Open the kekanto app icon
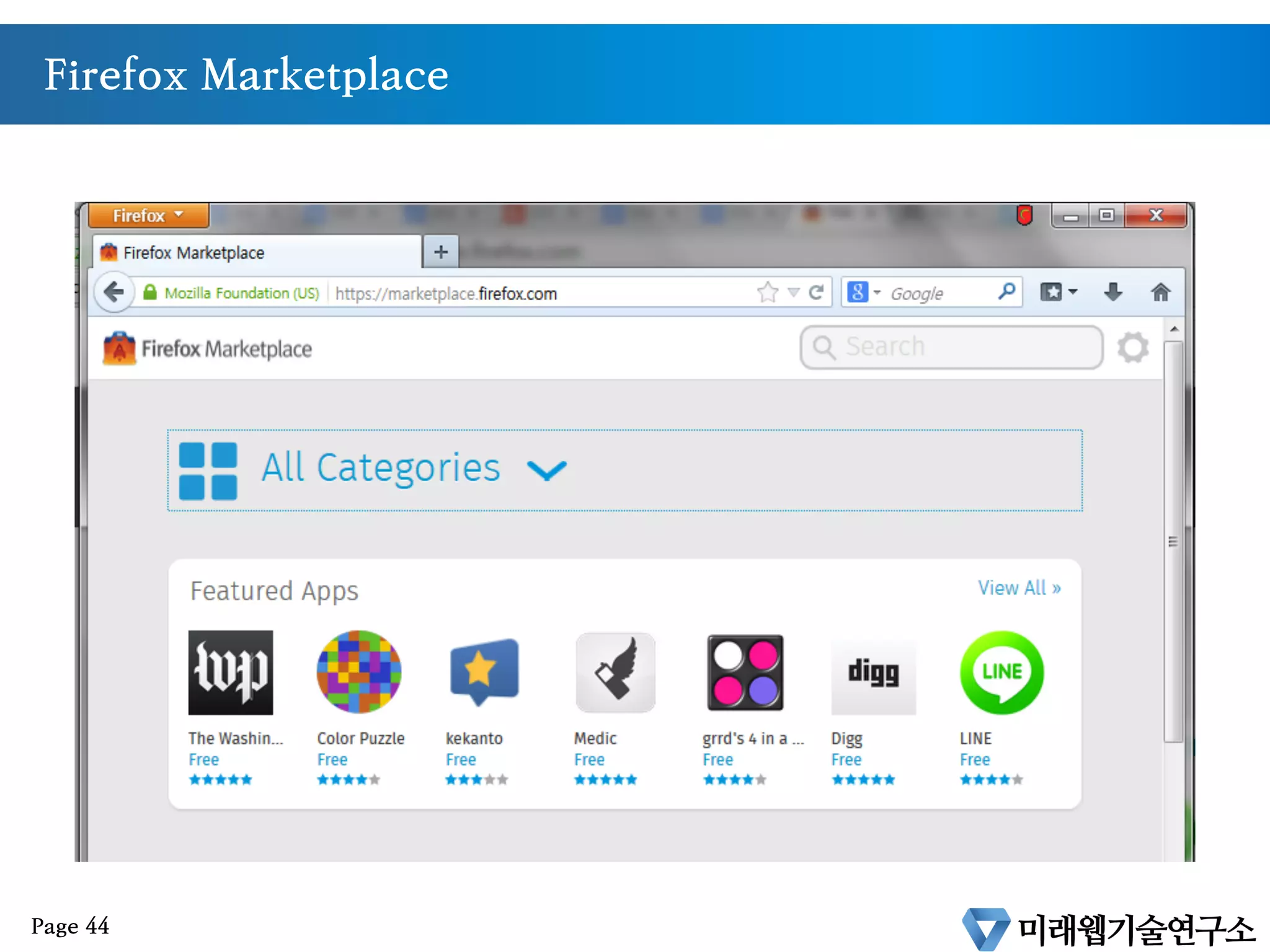The height and width of the screenshot is (952, 1270). 484,672
